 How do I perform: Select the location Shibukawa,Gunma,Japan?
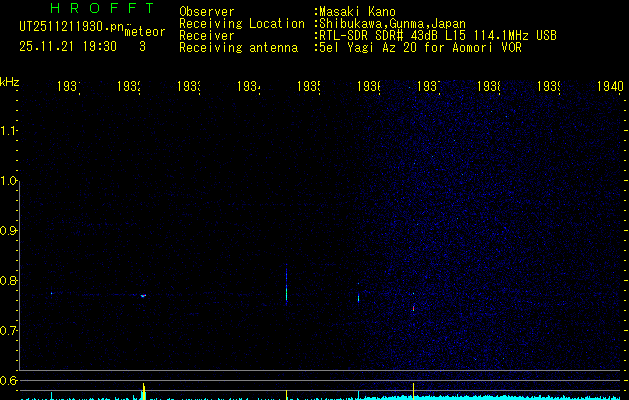point(392,24)
